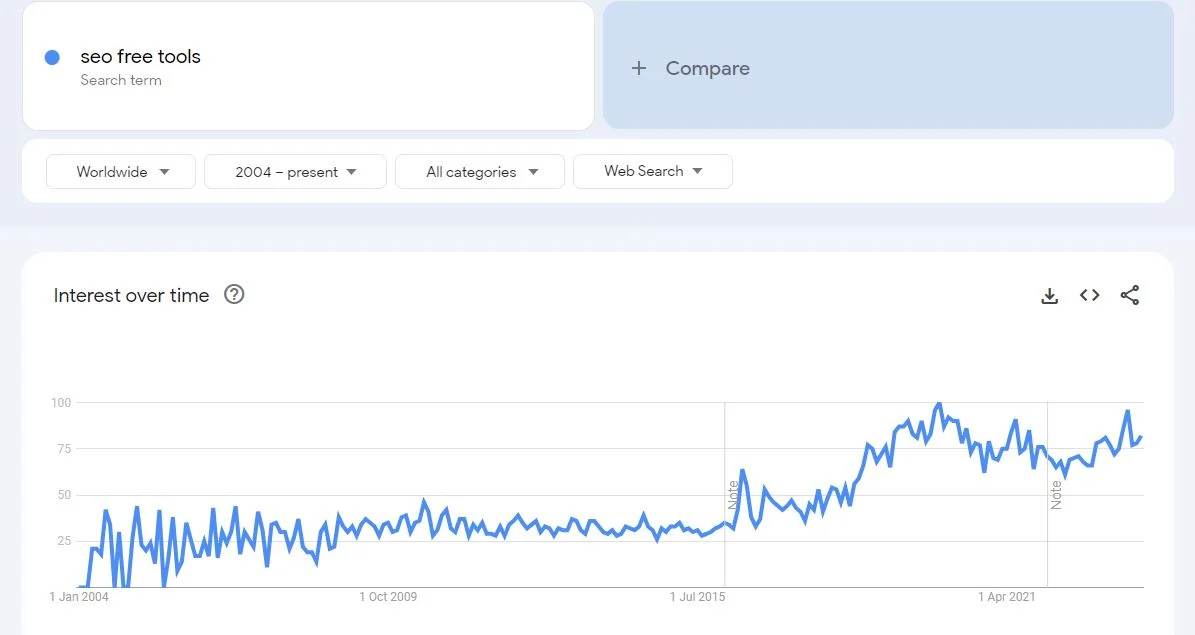Open the Interest over time help tooltip
This screenshot has height=635, width=1195.
233,294
